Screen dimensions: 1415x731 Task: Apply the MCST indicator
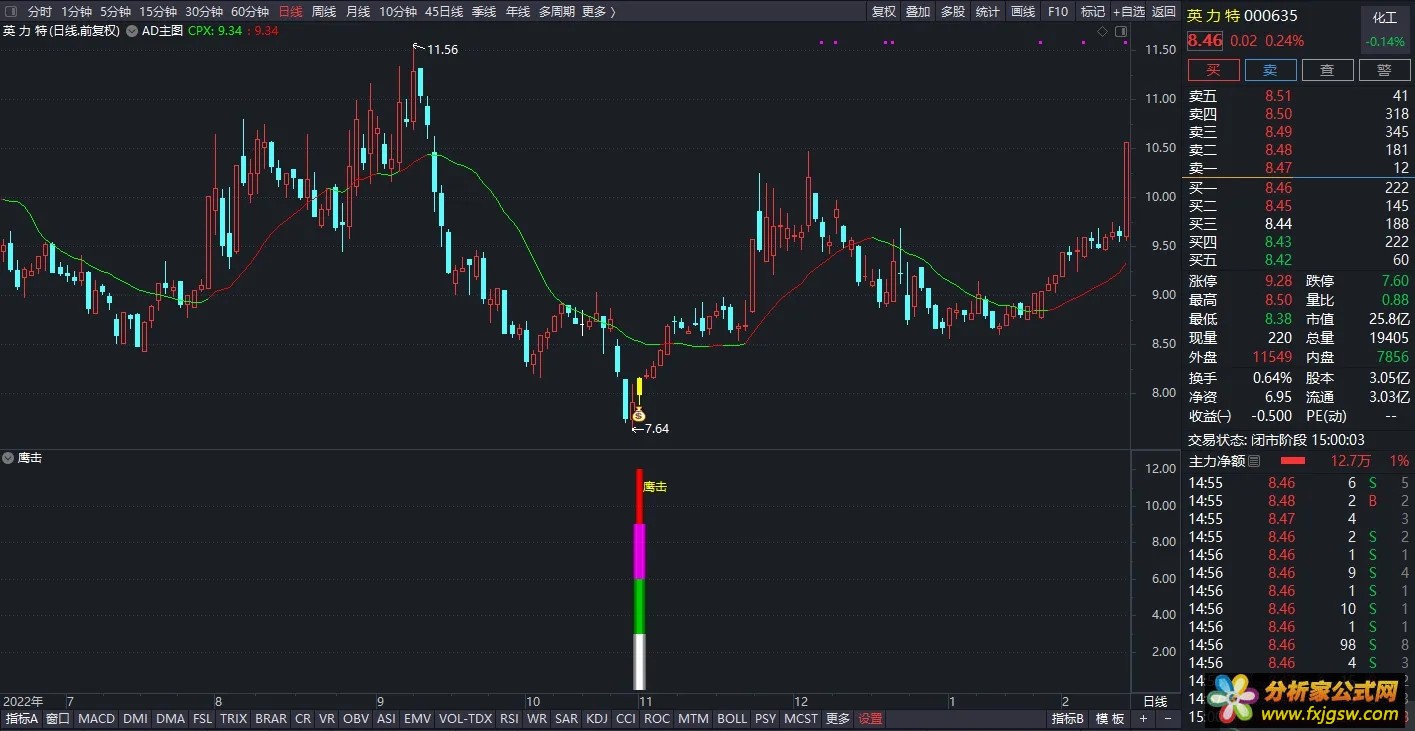[x=800, y=719]
